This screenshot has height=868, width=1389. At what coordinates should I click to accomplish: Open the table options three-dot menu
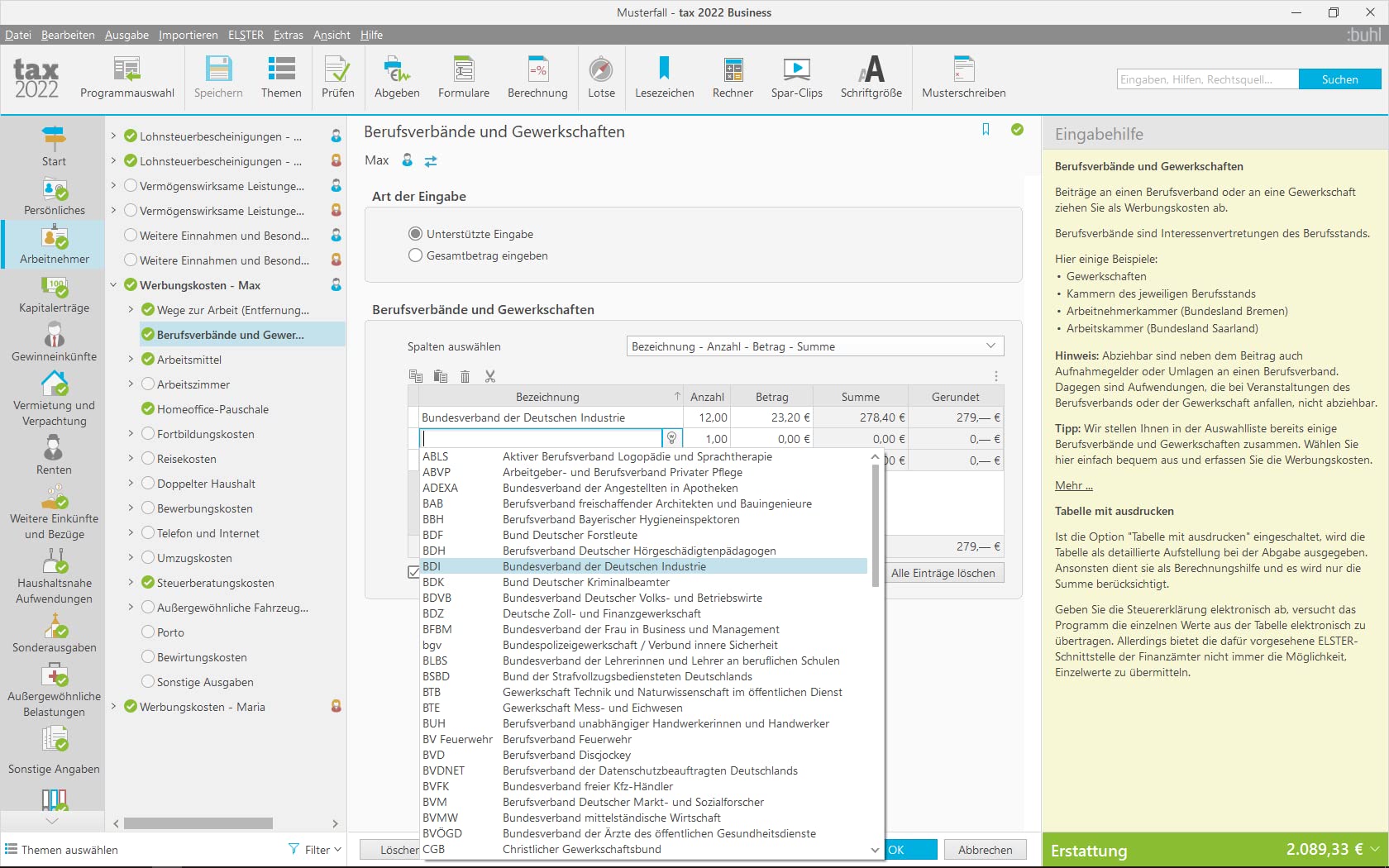point(996,376)
